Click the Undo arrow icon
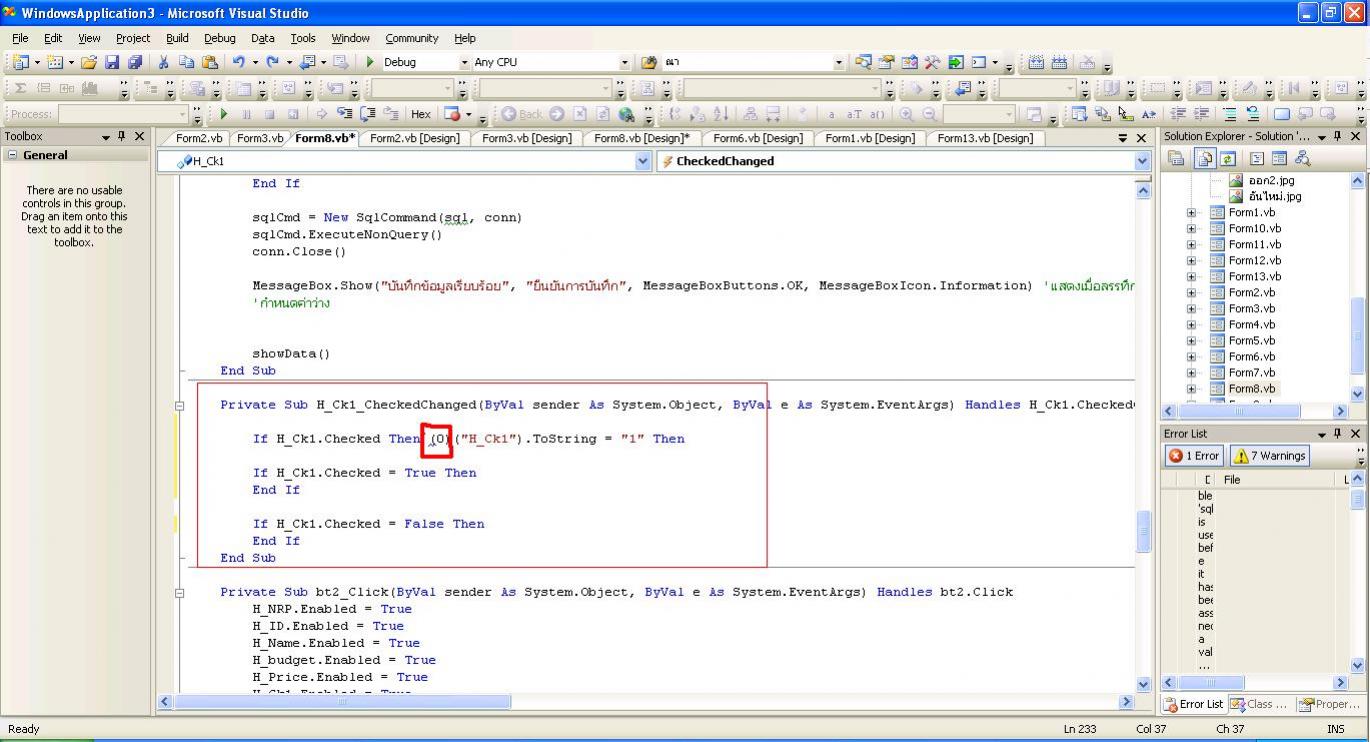 pyautogui.click(x=239, y=62)
